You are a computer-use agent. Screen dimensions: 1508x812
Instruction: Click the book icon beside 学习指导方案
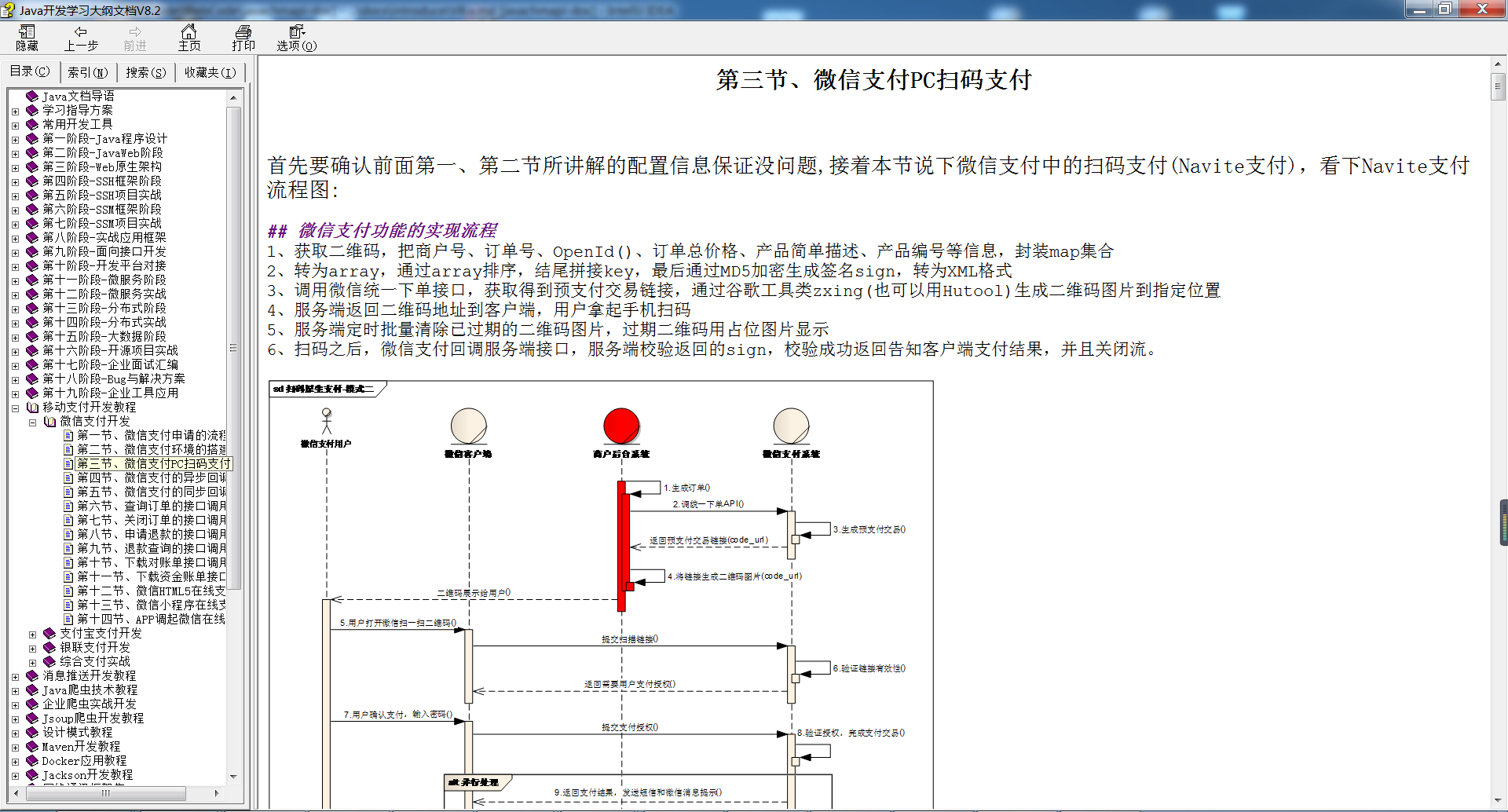click(32, 111)
